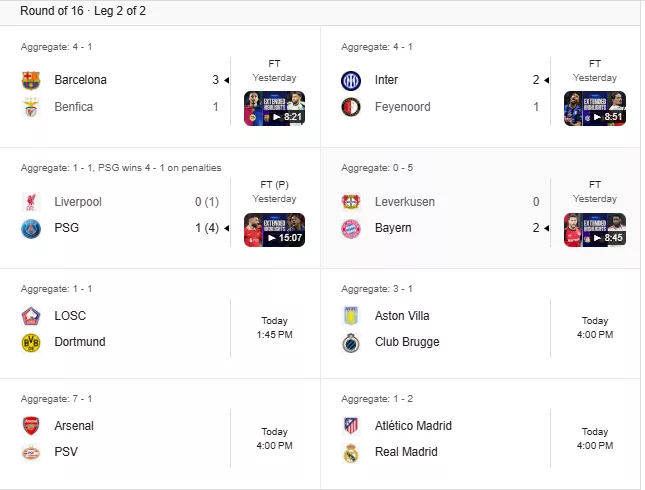Play Inter vs Feyenoord highlights video
Image resolution: width=645 pixels, height=490 pixels.
pos(595,108)
